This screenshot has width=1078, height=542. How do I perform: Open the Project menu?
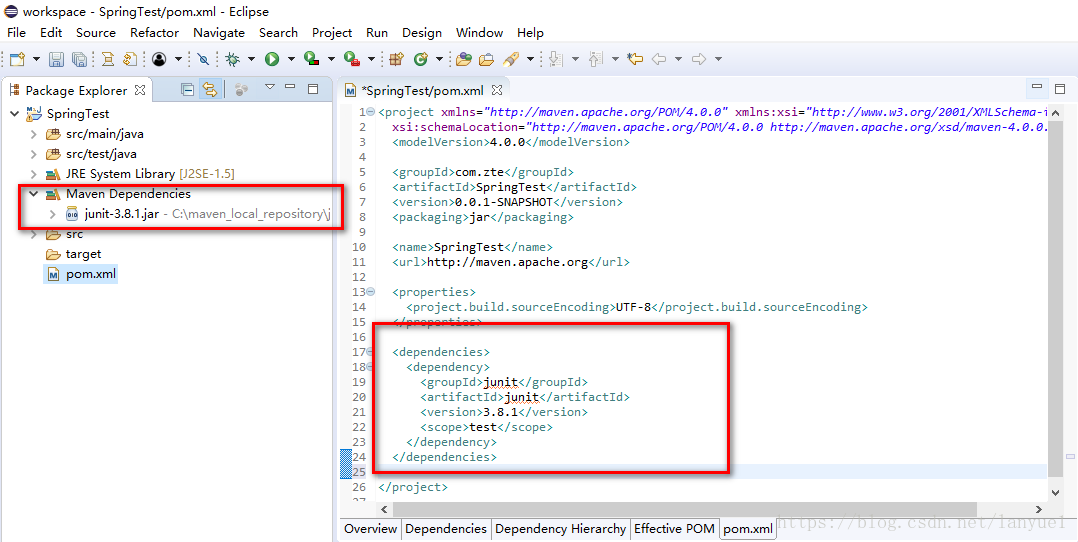coord(332,32)
